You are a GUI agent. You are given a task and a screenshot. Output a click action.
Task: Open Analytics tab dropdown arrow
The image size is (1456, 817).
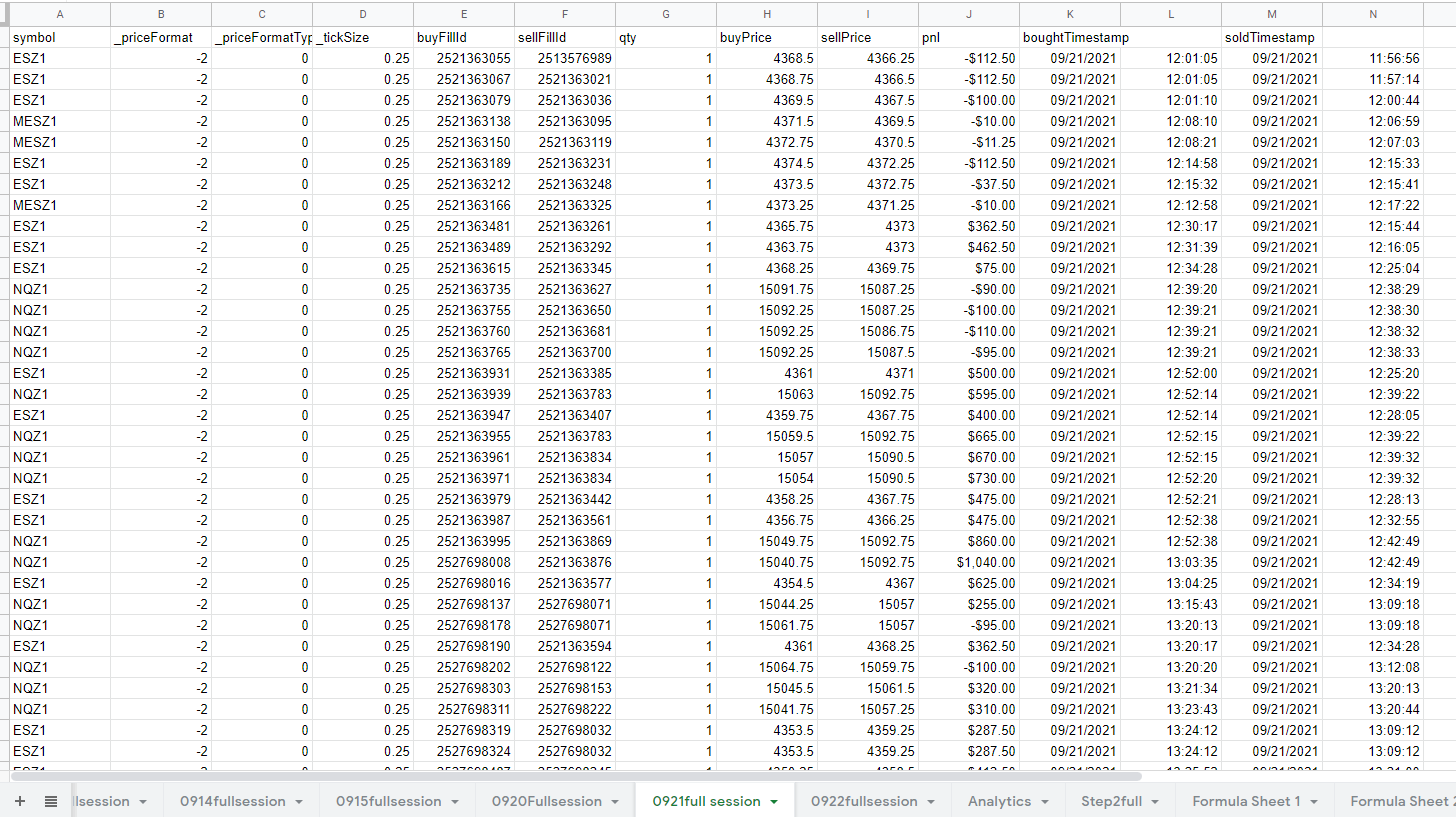1044,802
